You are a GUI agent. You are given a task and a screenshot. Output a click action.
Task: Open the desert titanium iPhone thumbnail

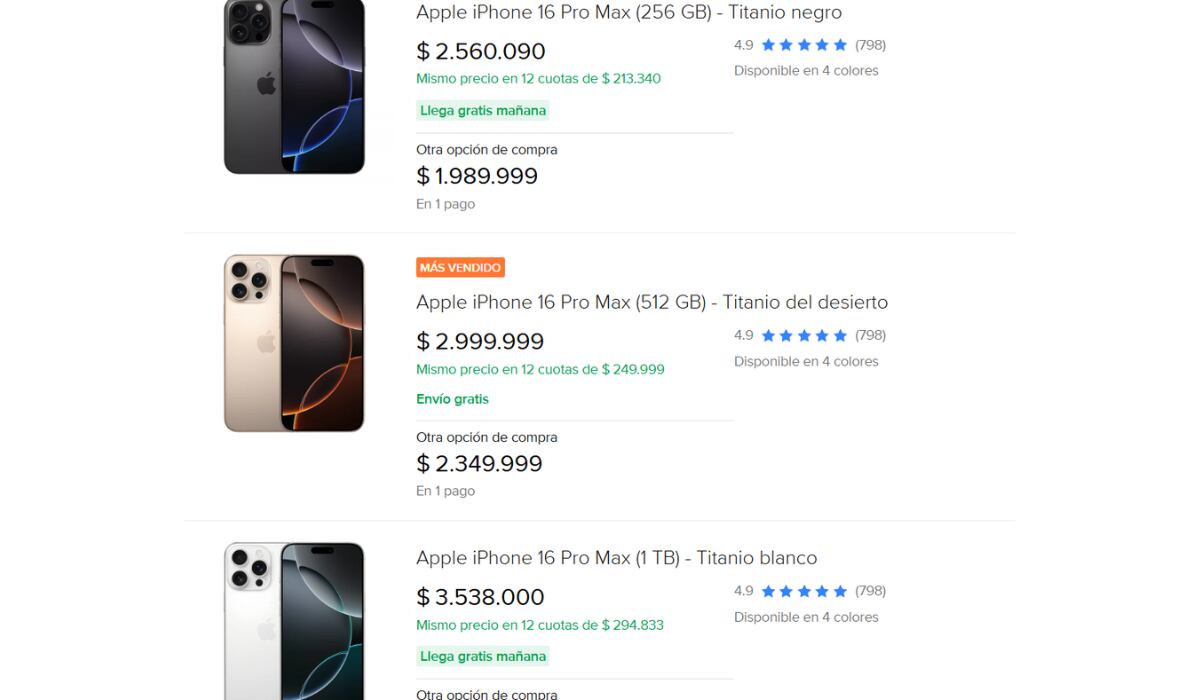293,342
